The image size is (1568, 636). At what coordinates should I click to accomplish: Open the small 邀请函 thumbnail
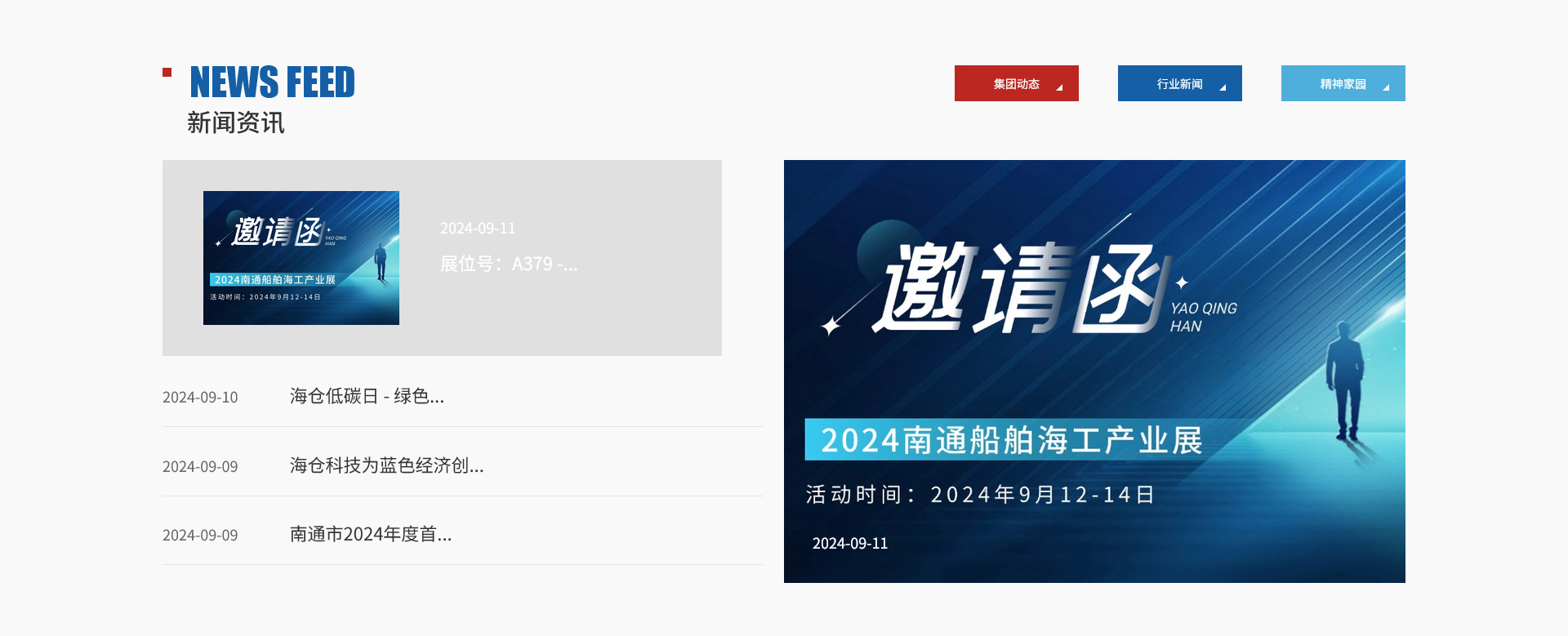pyautogui.click(x=301, y=258)
